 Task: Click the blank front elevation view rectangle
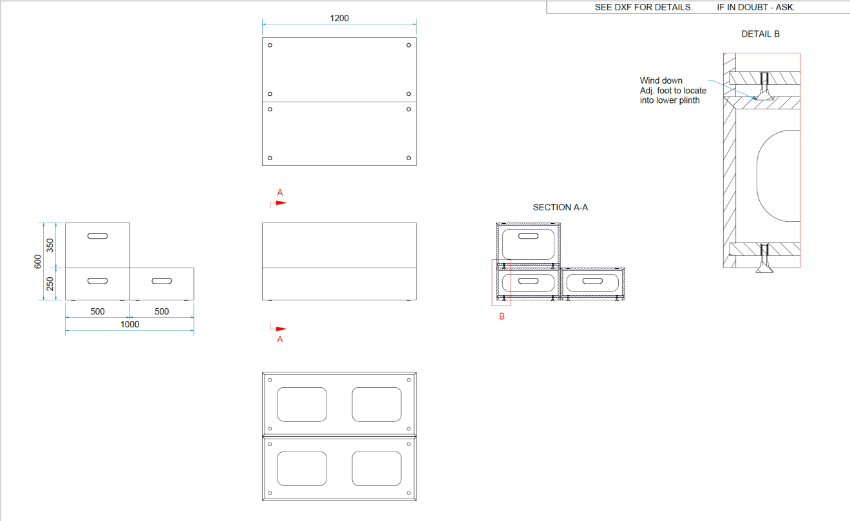click(338, 261)
